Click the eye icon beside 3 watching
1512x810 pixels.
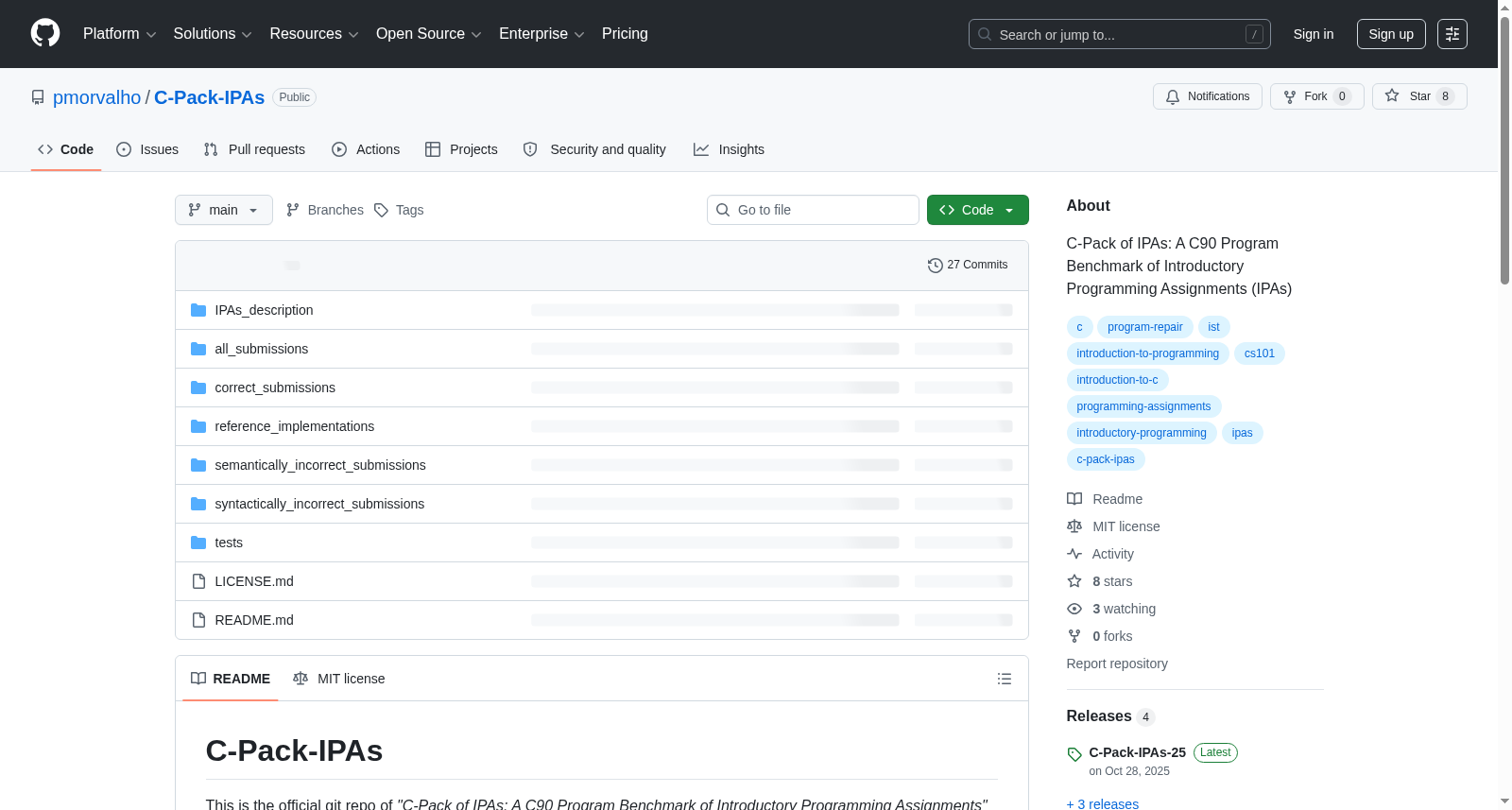[1074, 609]
